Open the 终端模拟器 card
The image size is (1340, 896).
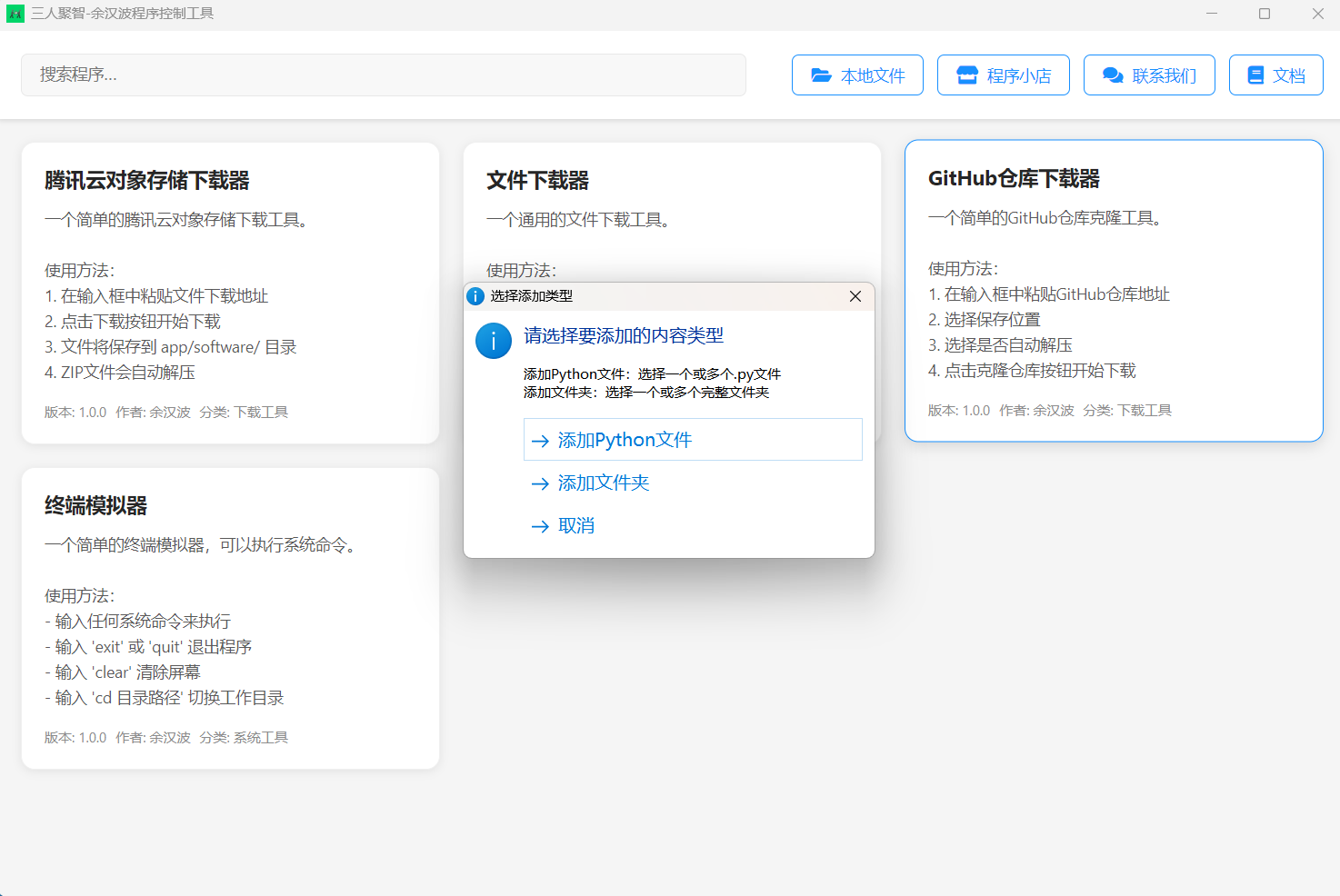pos(230,618)
